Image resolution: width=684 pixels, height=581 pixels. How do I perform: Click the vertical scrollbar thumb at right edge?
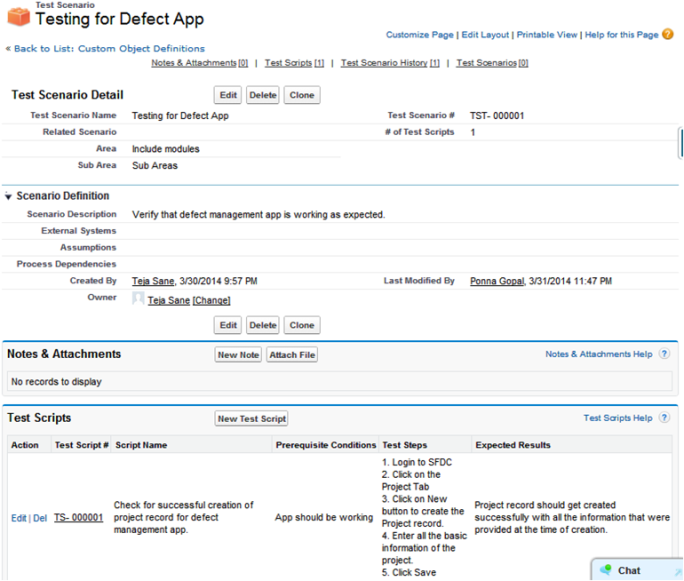(x=681, y=143)
